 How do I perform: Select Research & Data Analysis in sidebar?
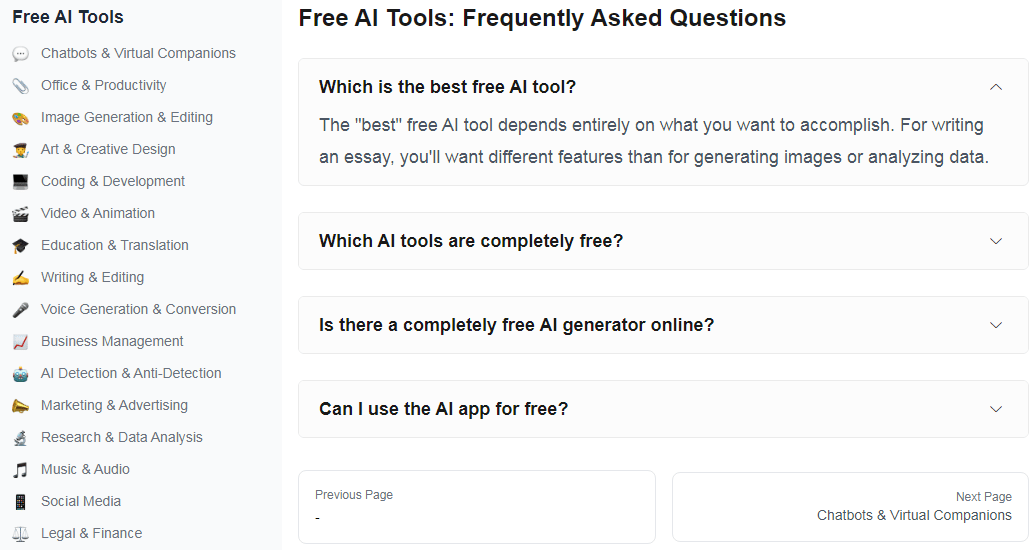121,438
